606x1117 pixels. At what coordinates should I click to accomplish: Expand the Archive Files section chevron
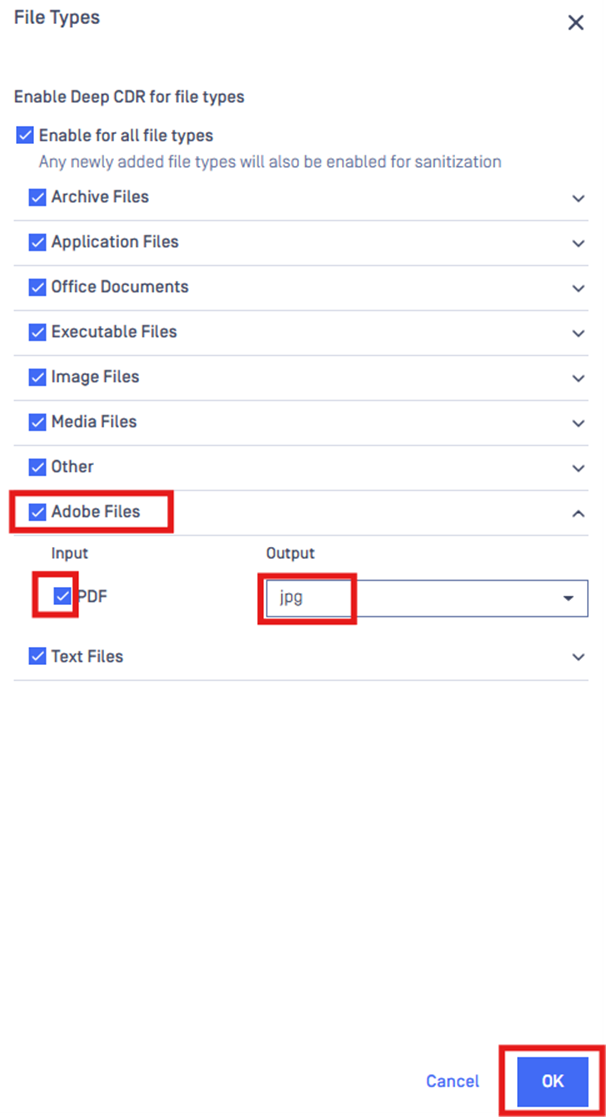point(578,199)
